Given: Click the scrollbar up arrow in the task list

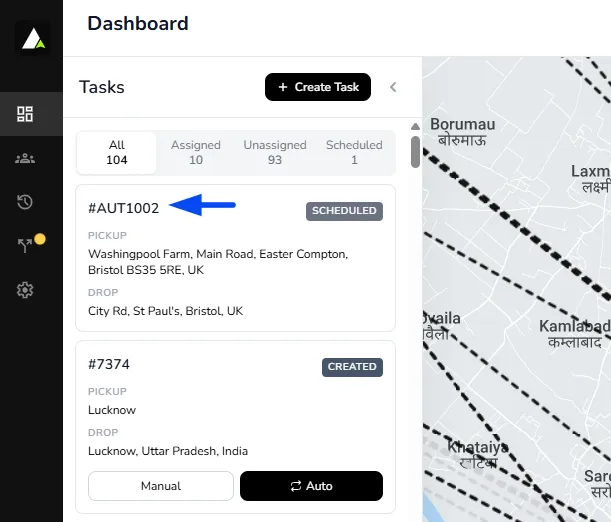Looking at the screenshot, I should coord(415,126).
